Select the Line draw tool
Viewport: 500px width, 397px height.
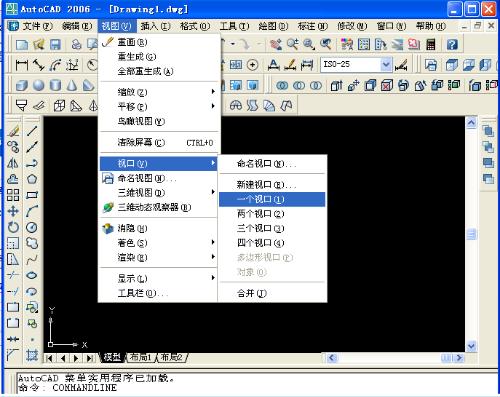pyautogui.click(x=32, y=131)
